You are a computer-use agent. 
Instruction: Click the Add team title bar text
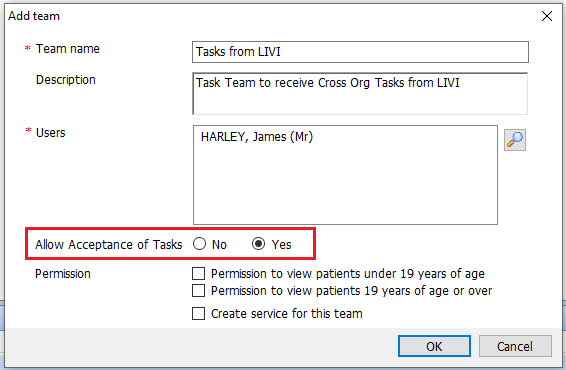coord(34,16)
